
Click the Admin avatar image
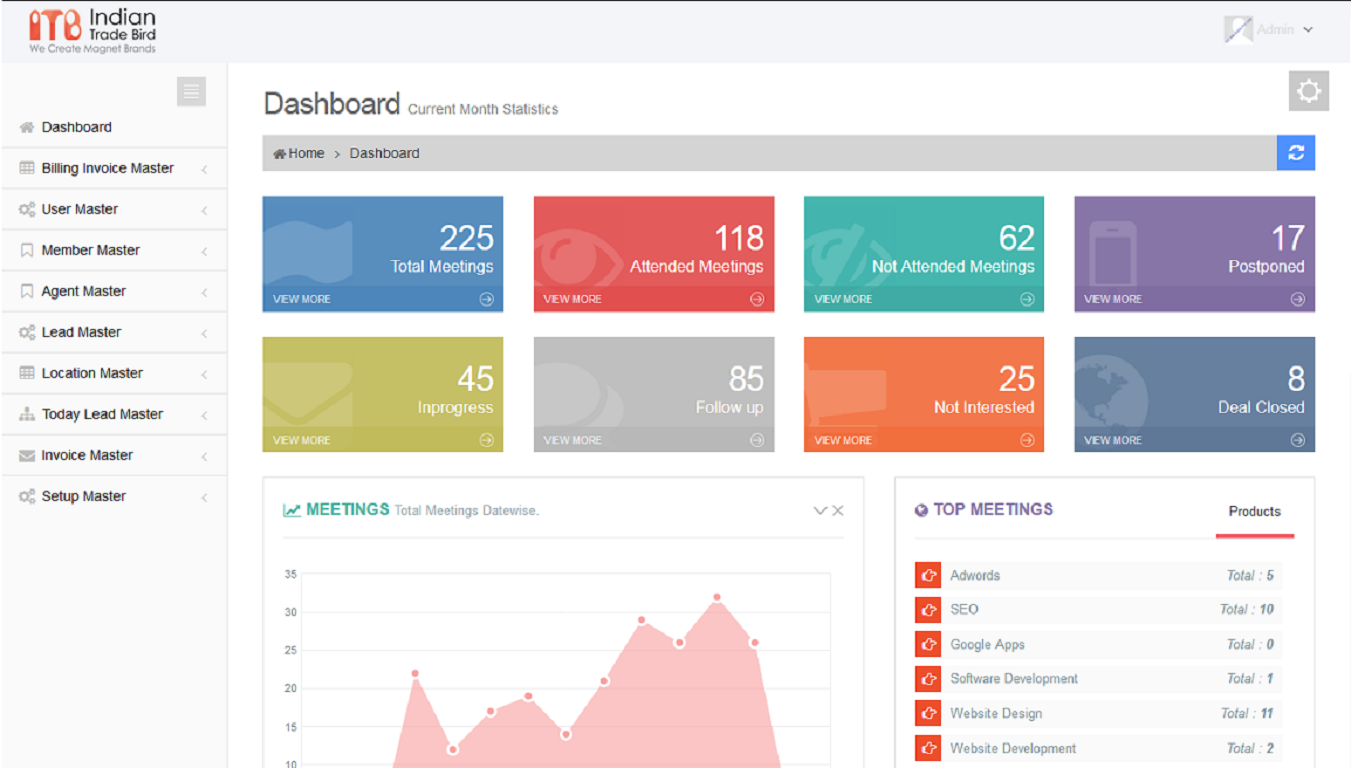tap(1238, 30)
